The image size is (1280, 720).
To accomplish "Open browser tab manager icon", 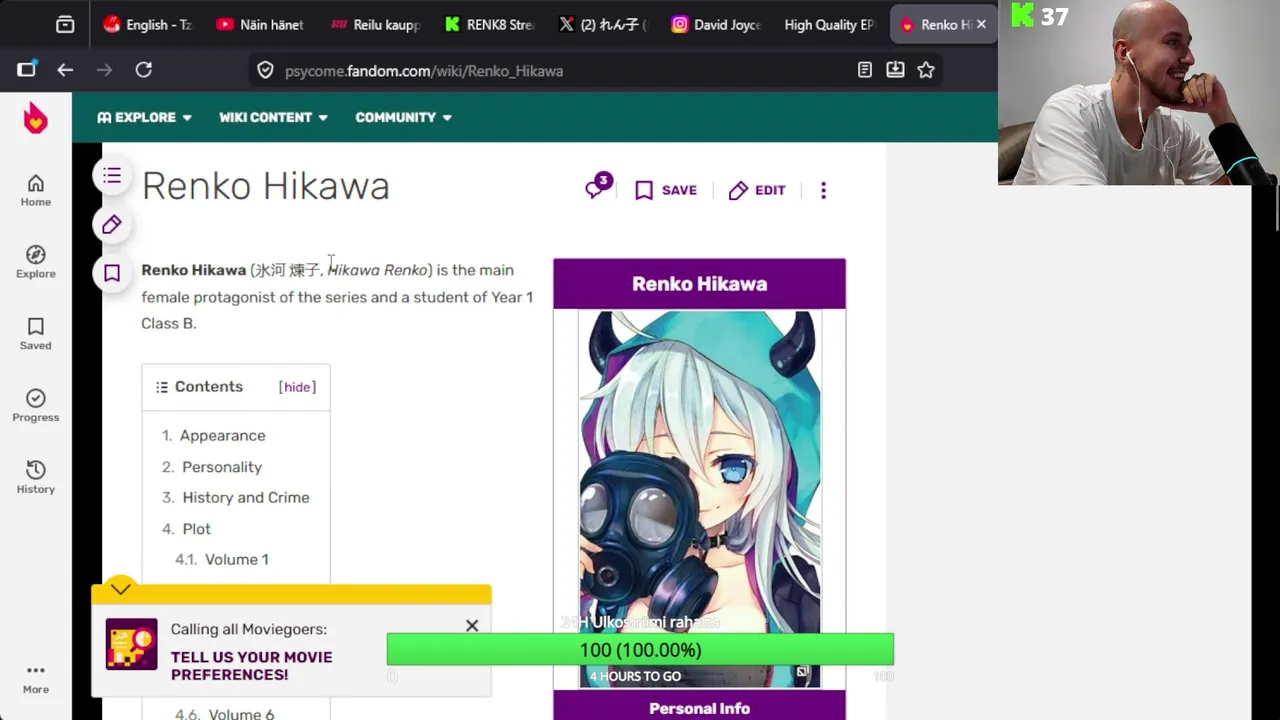I will tap(65, 25).
